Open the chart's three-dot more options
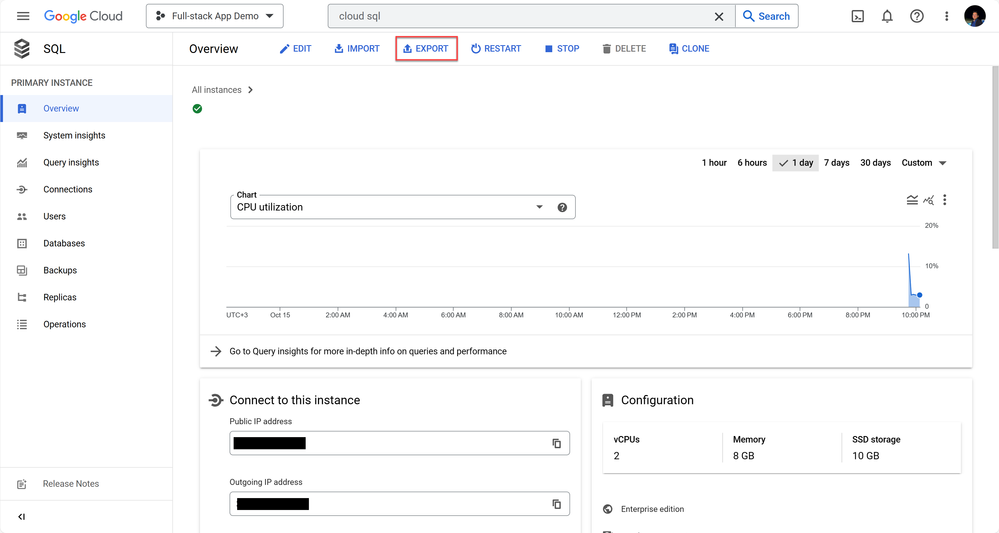This screenshot has height=533, width=999. coord(945,200)
